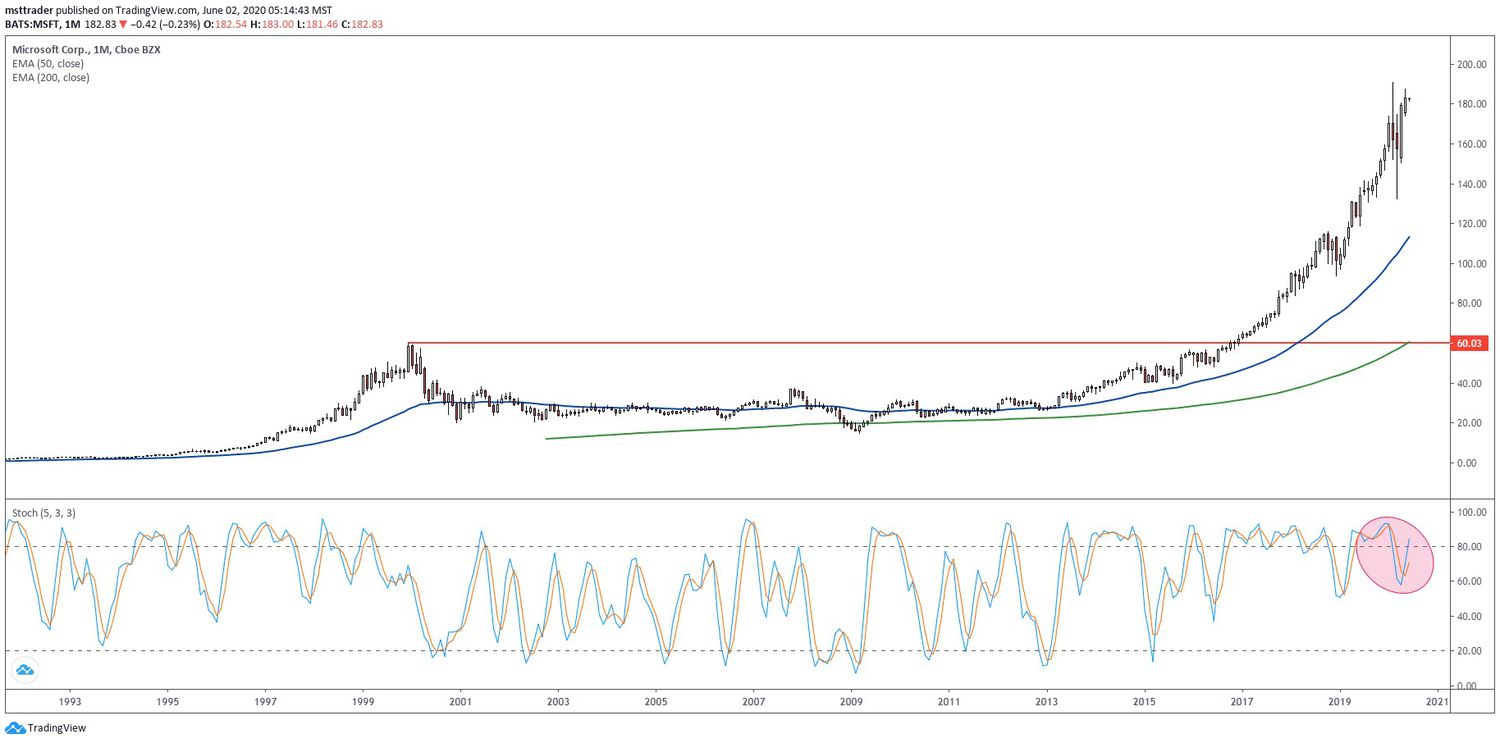Screen dimensions: 1500x743
Task: Click the 'Stoch (5, 3, 3)' indicator label
Action: 44,513
